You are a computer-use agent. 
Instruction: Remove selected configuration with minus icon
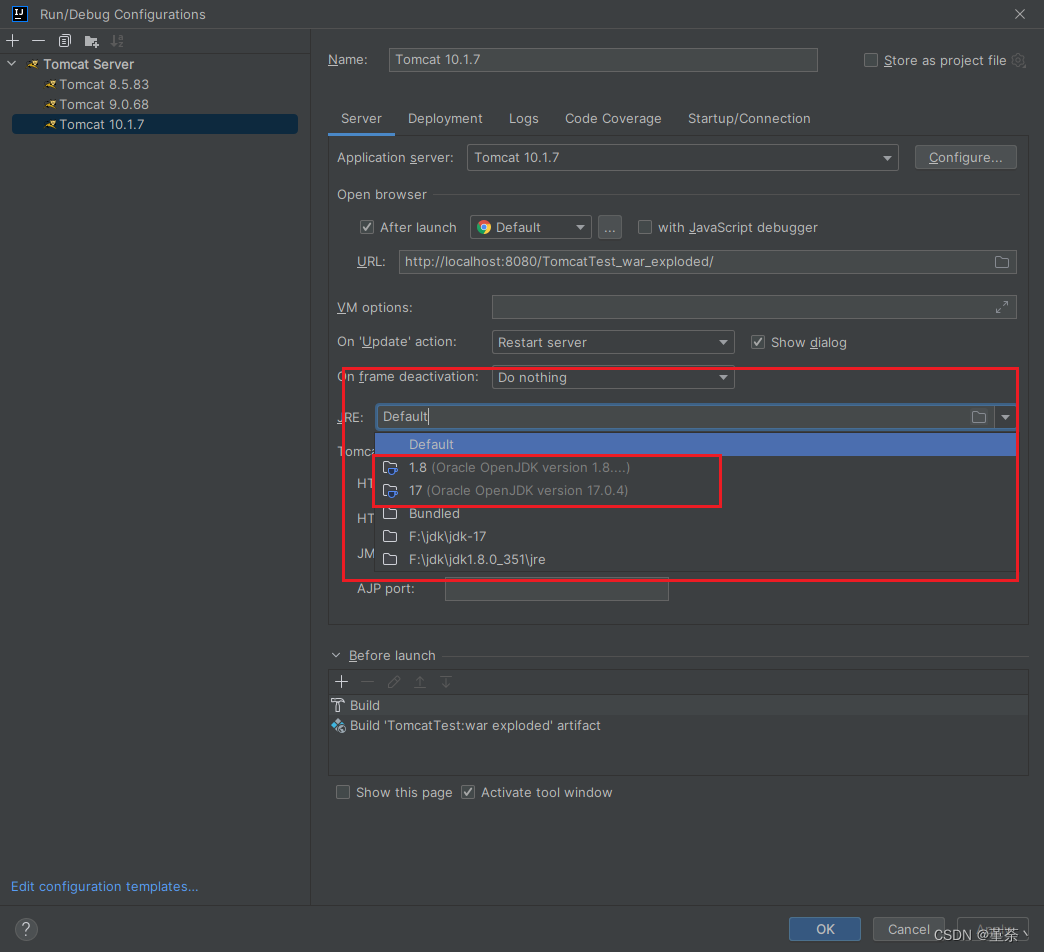(x=39, y=41)
